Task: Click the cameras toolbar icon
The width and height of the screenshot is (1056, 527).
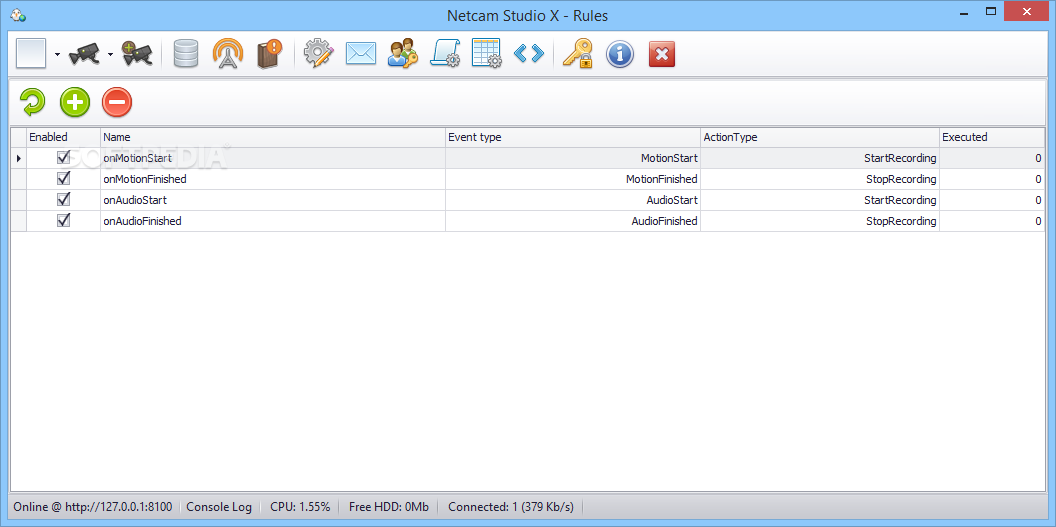Action: pos(84,54)
